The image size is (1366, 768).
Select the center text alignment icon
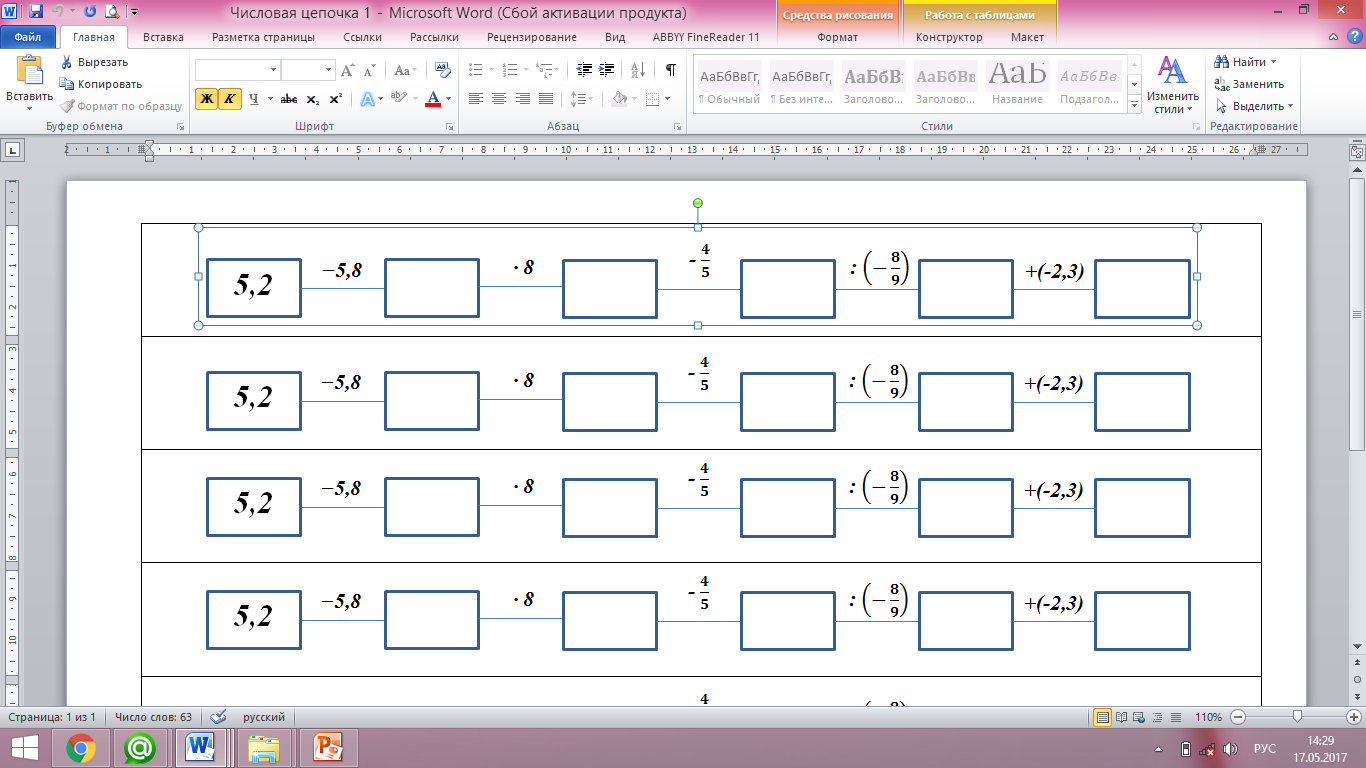498,99
